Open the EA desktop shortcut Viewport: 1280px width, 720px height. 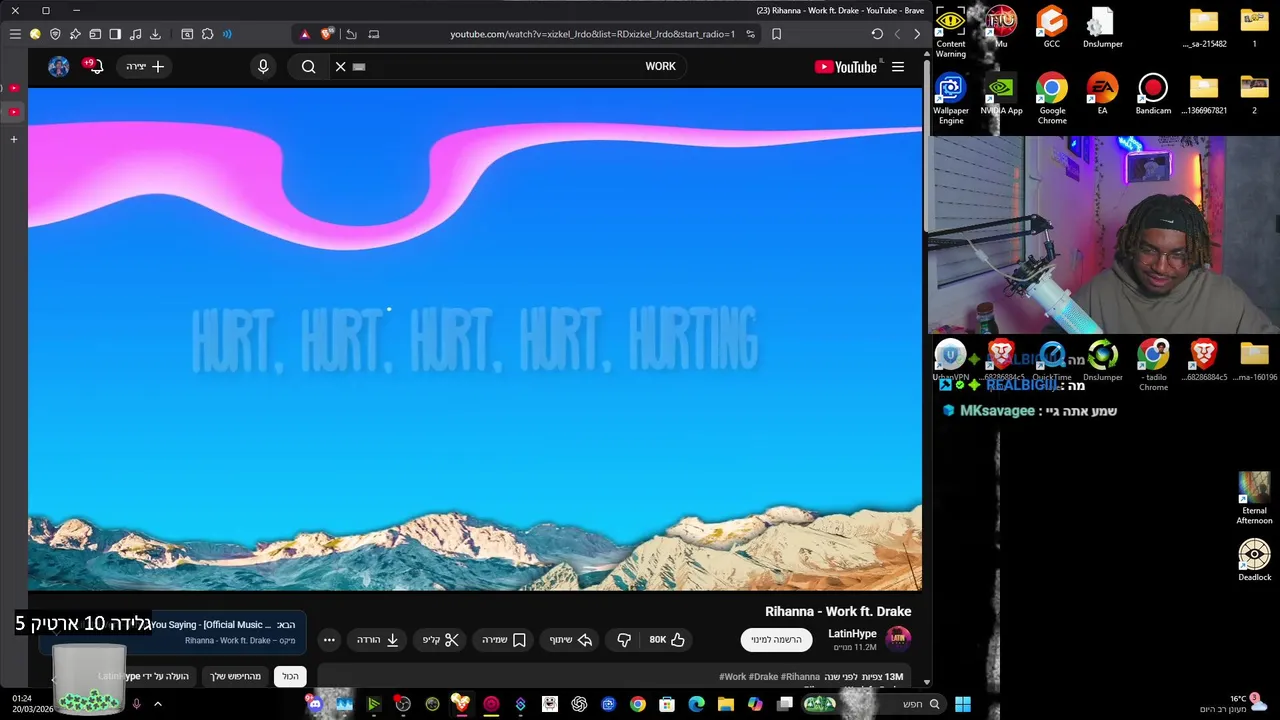coord(1102,94)
